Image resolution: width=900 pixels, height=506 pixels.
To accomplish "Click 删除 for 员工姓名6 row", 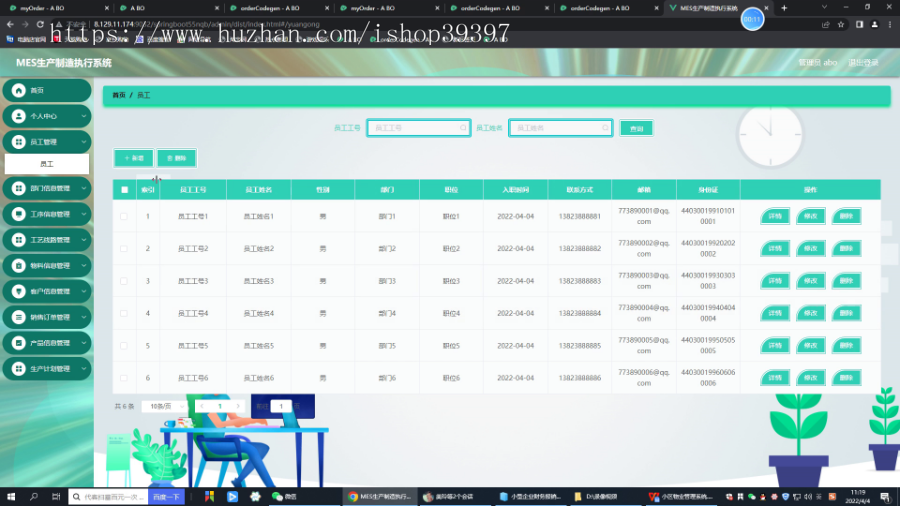I will click(x=846, y=378).
